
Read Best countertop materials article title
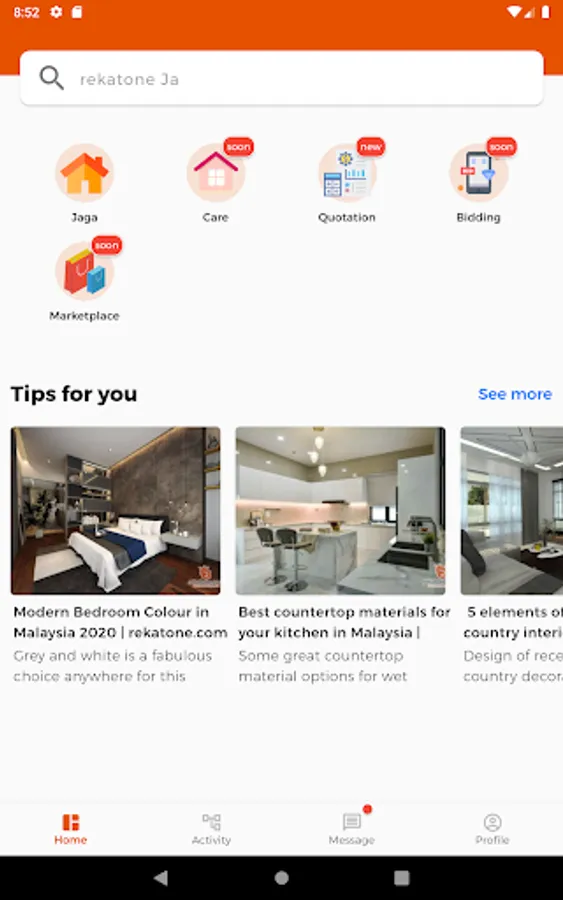(x=344, y=622)
